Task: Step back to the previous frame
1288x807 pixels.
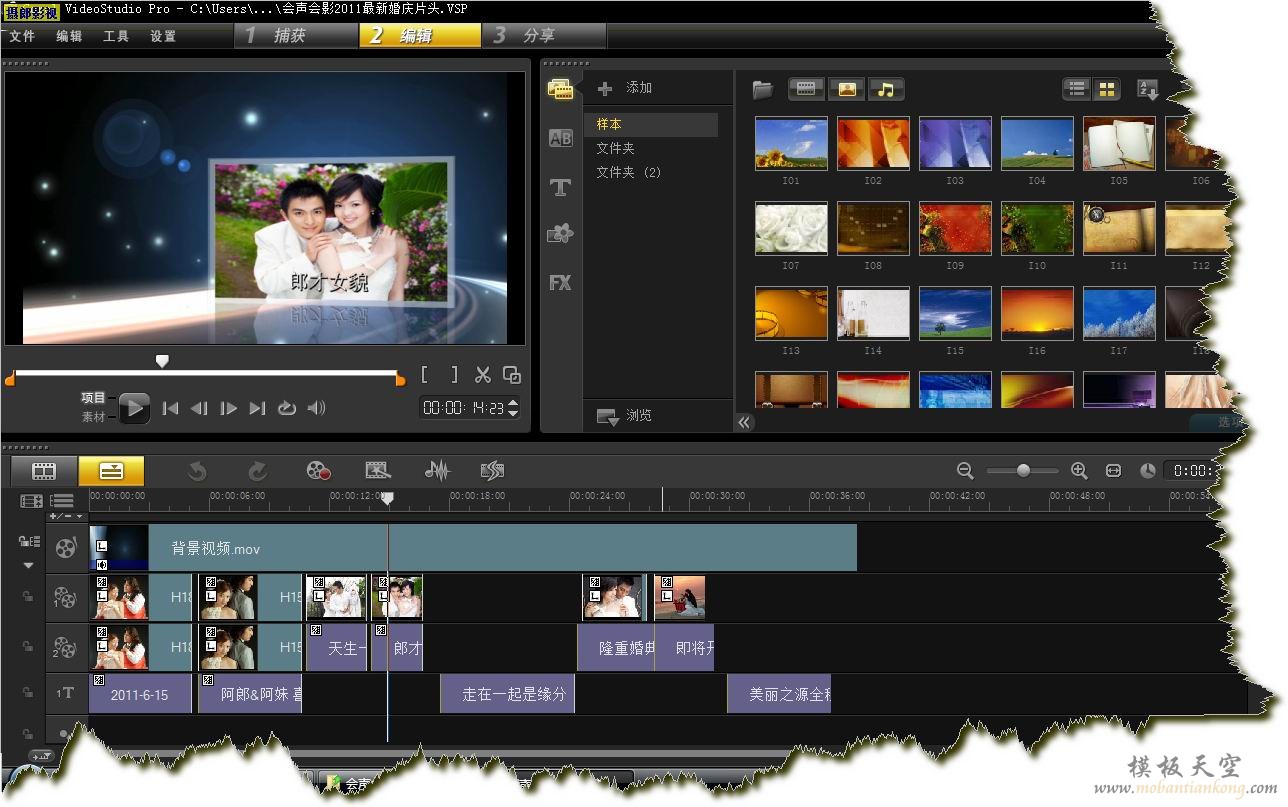Action: click(199, 408)
